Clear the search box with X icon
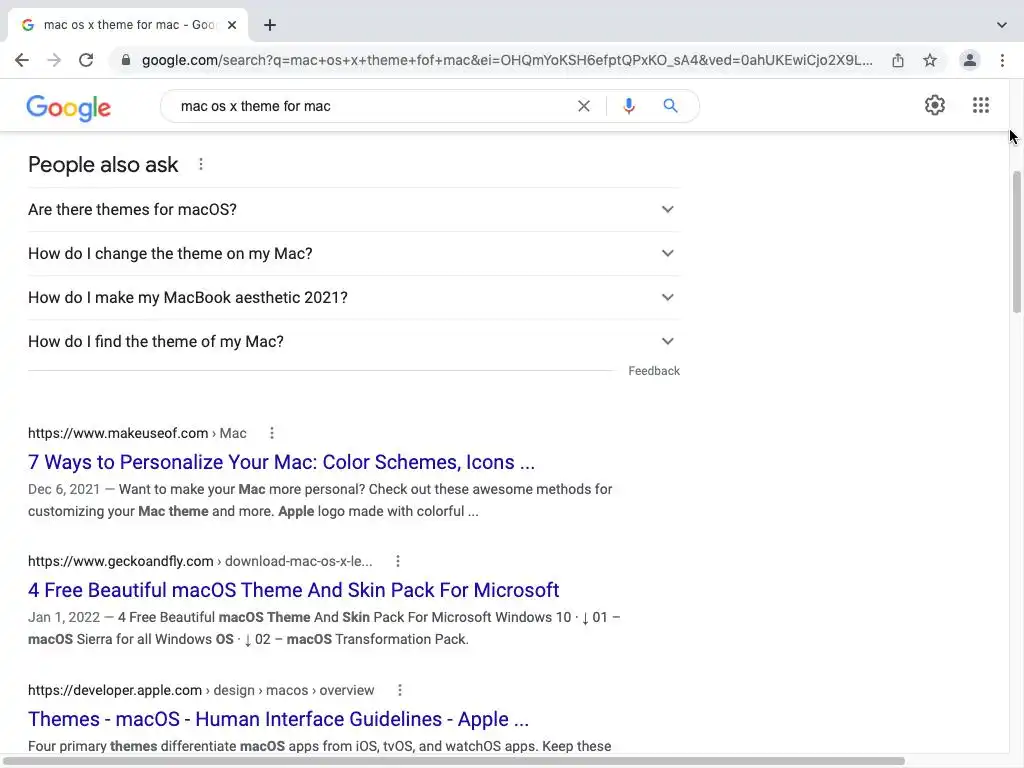Image resolution: width=1024 pixels, height=768 pixels. [x=584, y=106]
